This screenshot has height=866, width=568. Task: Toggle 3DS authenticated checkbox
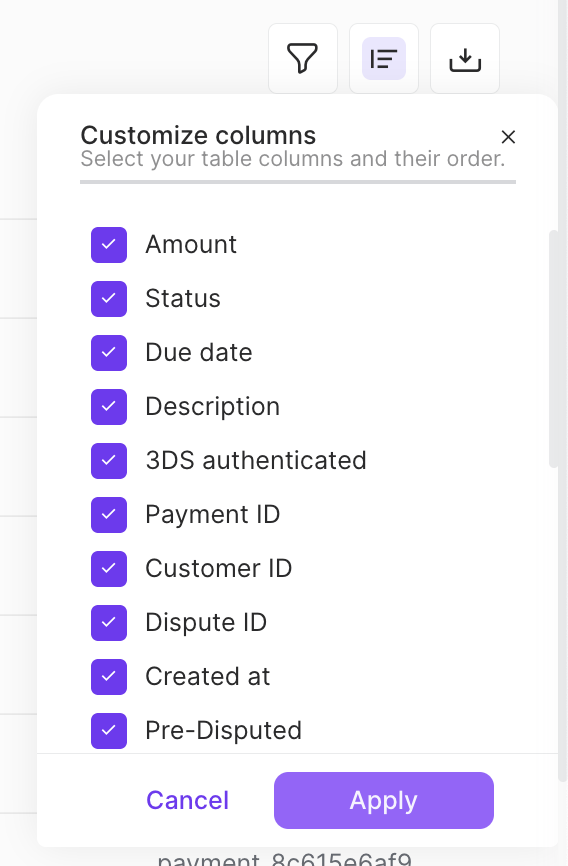click(x=109, y=461)
